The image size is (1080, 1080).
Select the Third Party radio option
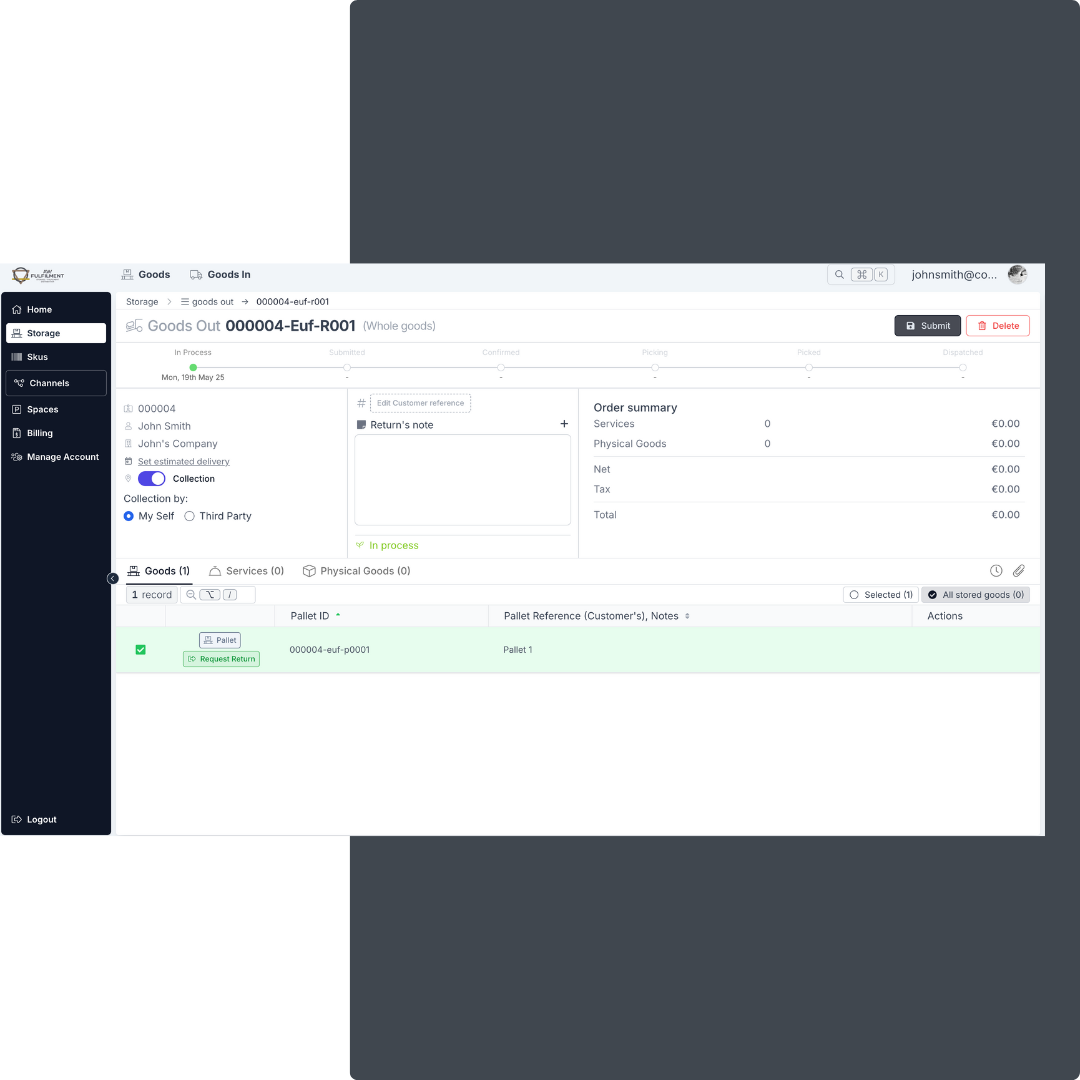point(190,516)
